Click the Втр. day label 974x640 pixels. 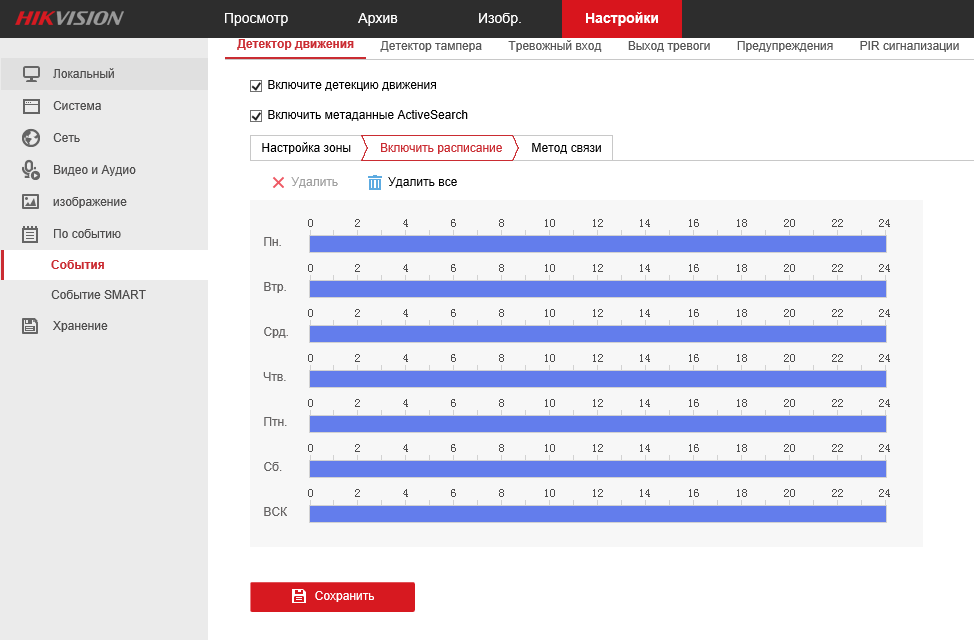point(275,287)
